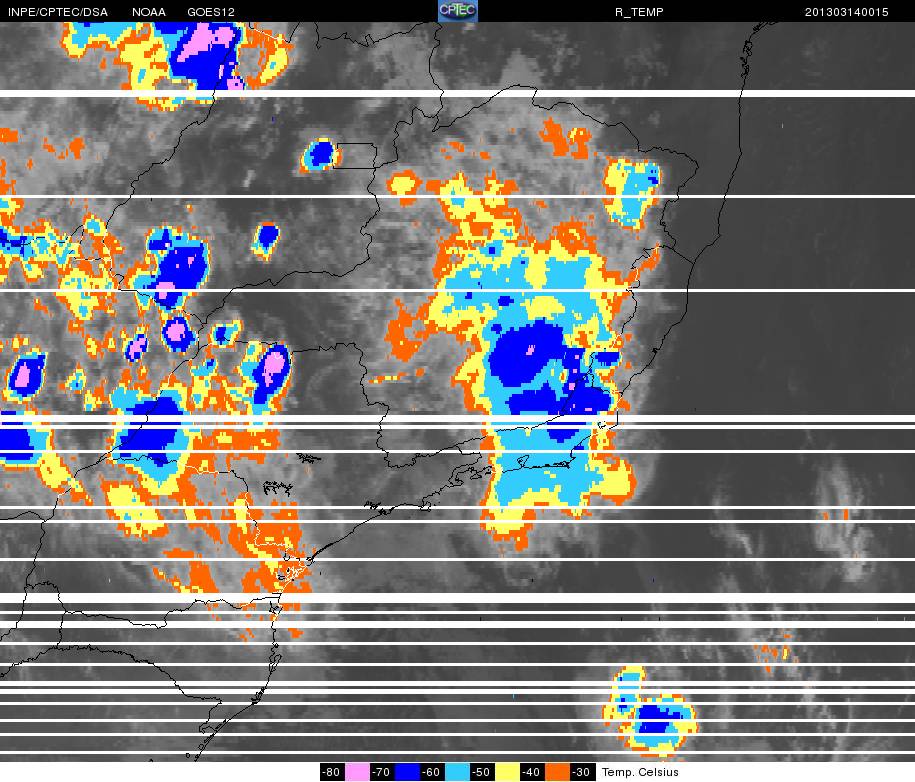915x782 pixels.
Task: Click the light blue legend color swatch
Action: (457, 772)
